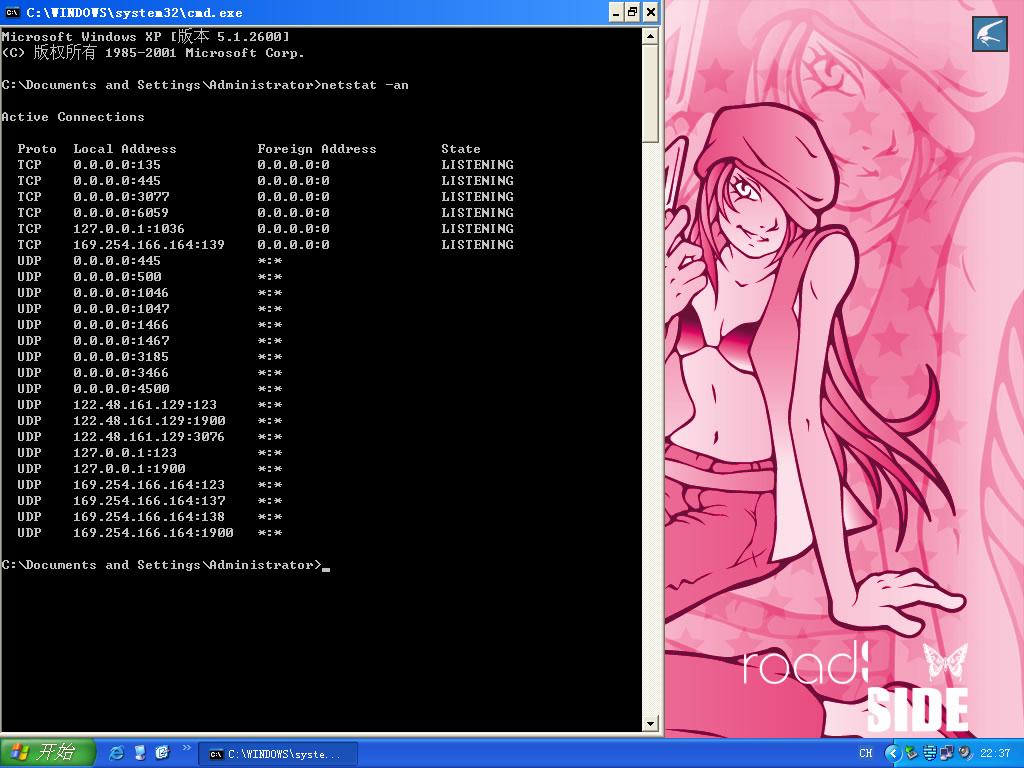This screenshot has height=768, width=1024.
Task: Click UDP address 0.0.0.0:3466
Action: [x=121, y=373]
